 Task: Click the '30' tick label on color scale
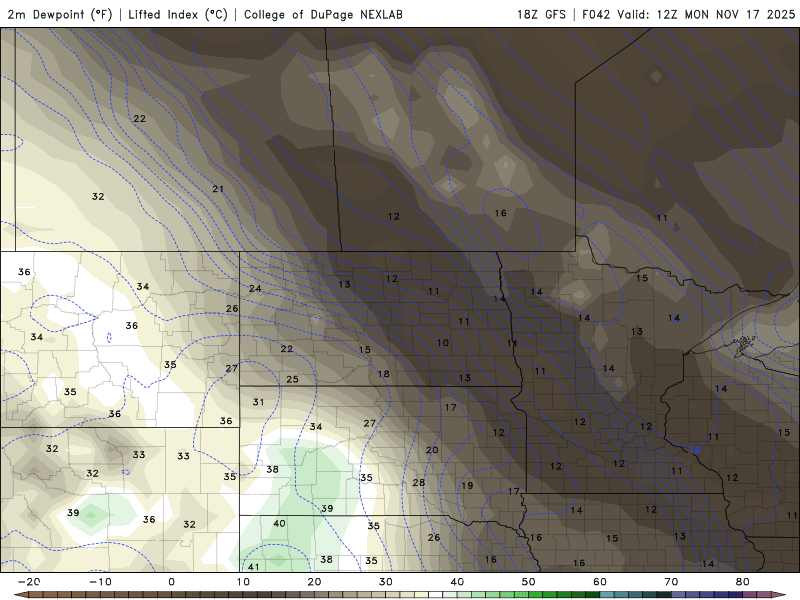pyautogui.click(x=386, y=582)
